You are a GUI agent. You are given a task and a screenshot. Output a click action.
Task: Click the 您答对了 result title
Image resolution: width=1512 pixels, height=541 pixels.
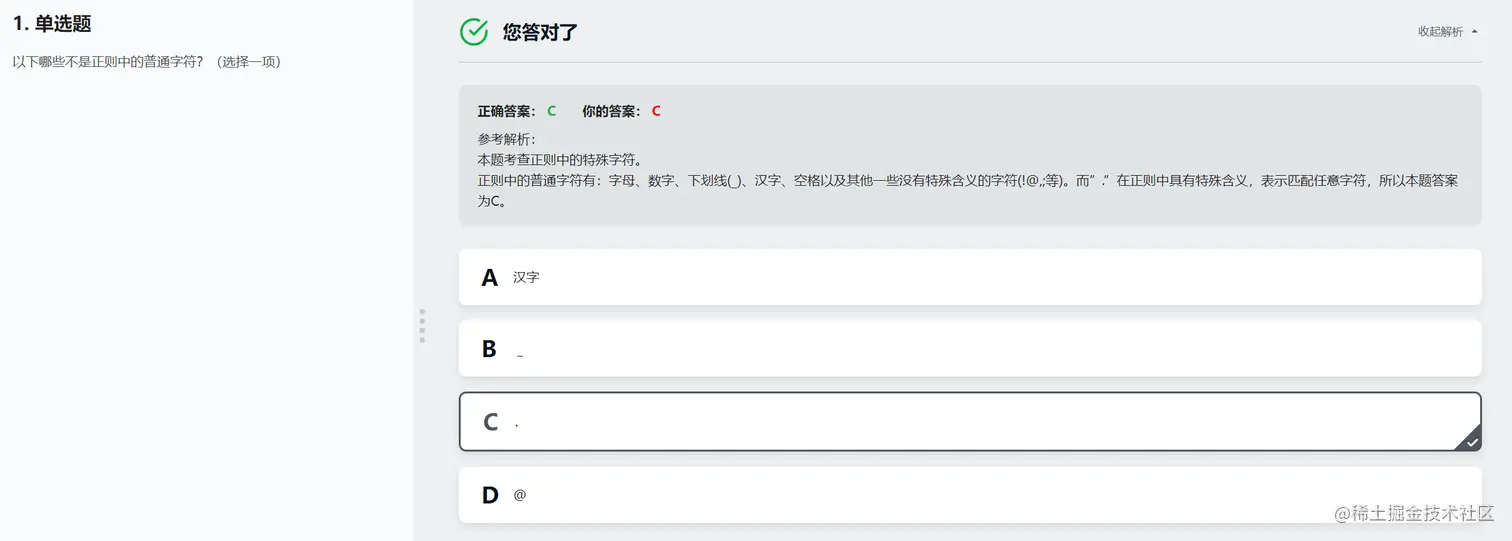(x=540, y=32)
